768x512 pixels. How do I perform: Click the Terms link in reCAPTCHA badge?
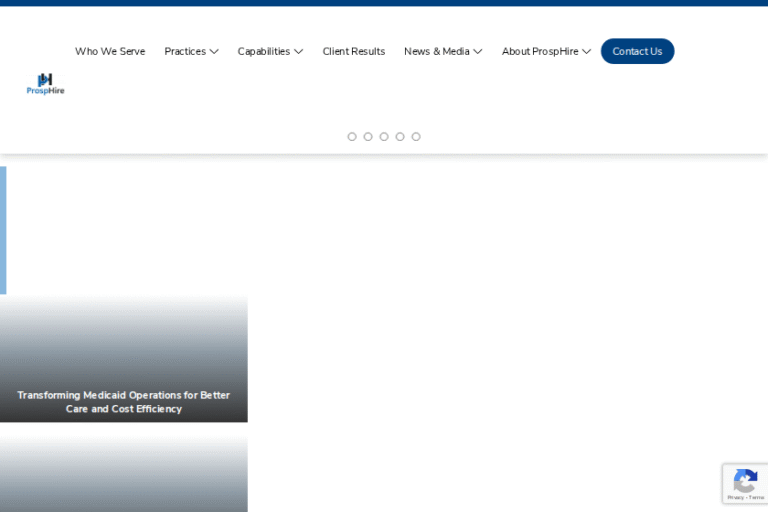click(x=756, y=497)
